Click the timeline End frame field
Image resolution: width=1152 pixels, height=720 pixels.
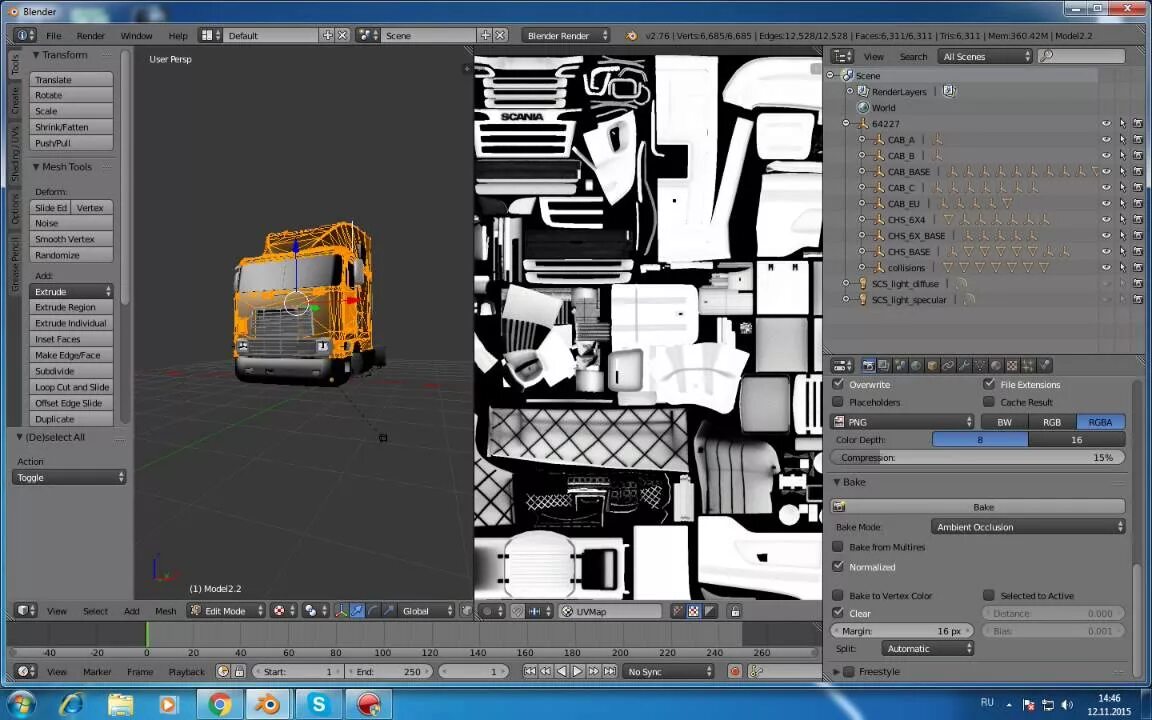click(391, 672)
